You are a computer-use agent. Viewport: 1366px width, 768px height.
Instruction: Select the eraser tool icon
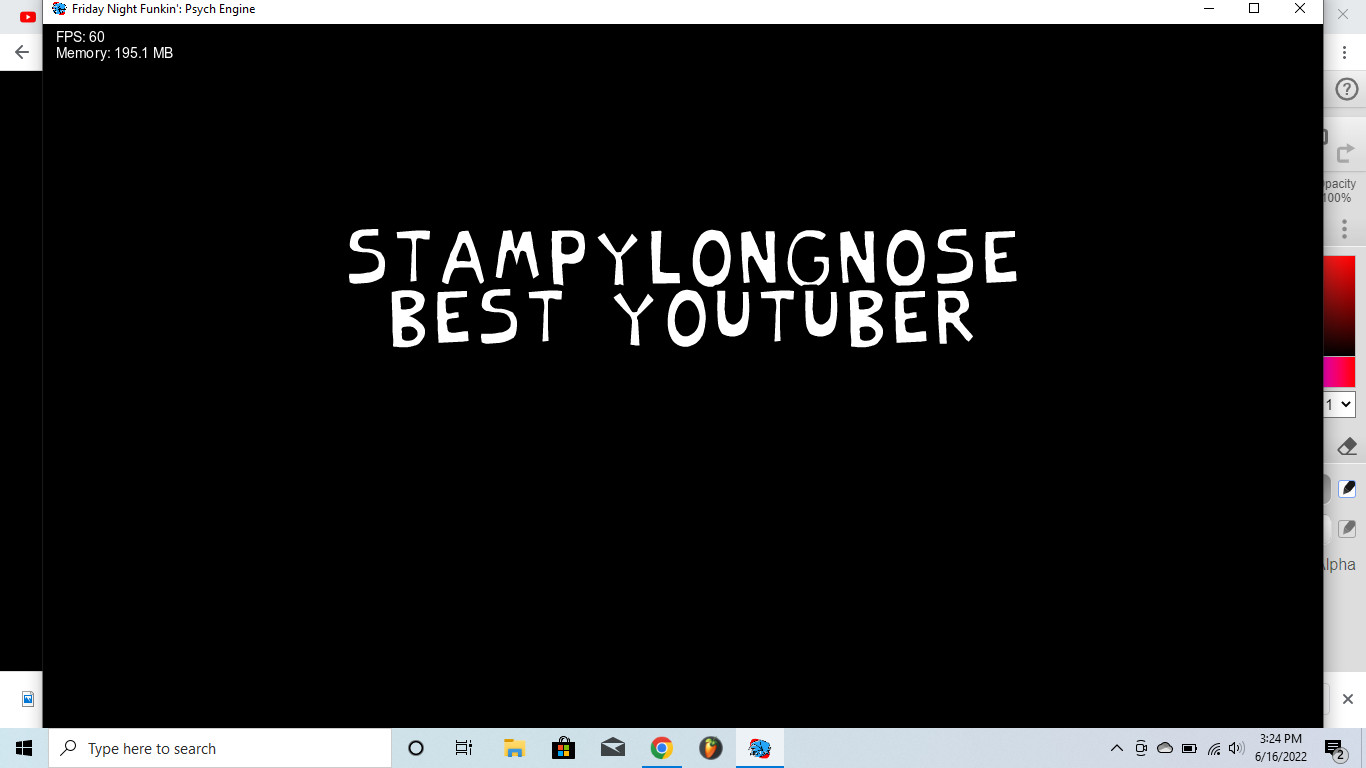click(x=1346, y=446)
